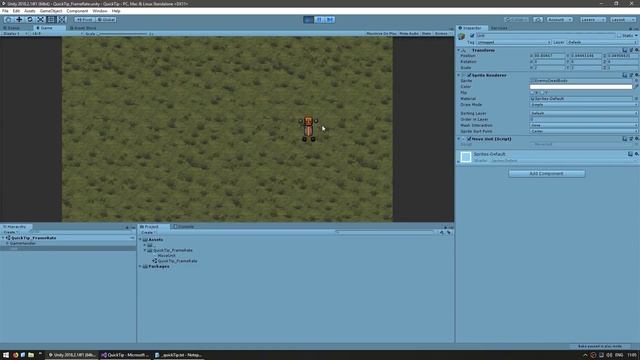Open the Mask Interaction dropdown

584,125
